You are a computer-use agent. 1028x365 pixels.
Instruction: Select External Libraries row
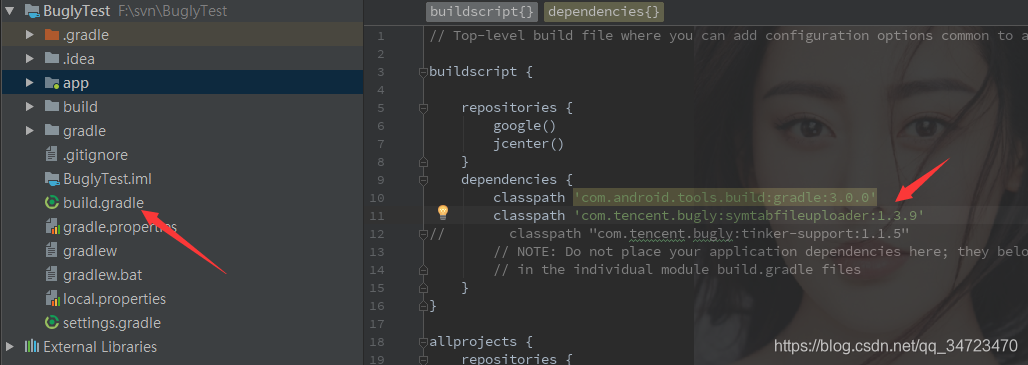pyautogui.click(x=182, y=347)
